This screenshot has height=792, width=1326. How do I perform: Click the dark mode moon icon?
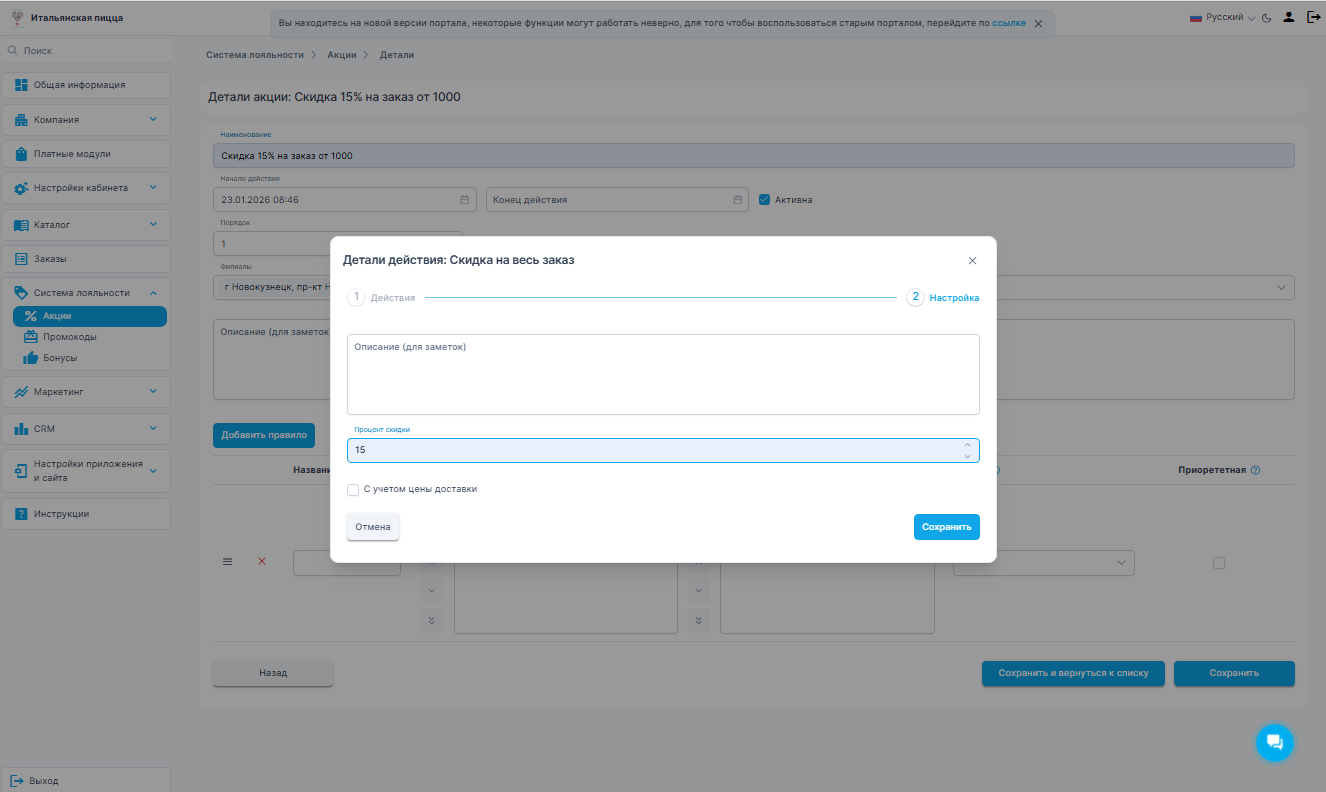(1267, 18)
